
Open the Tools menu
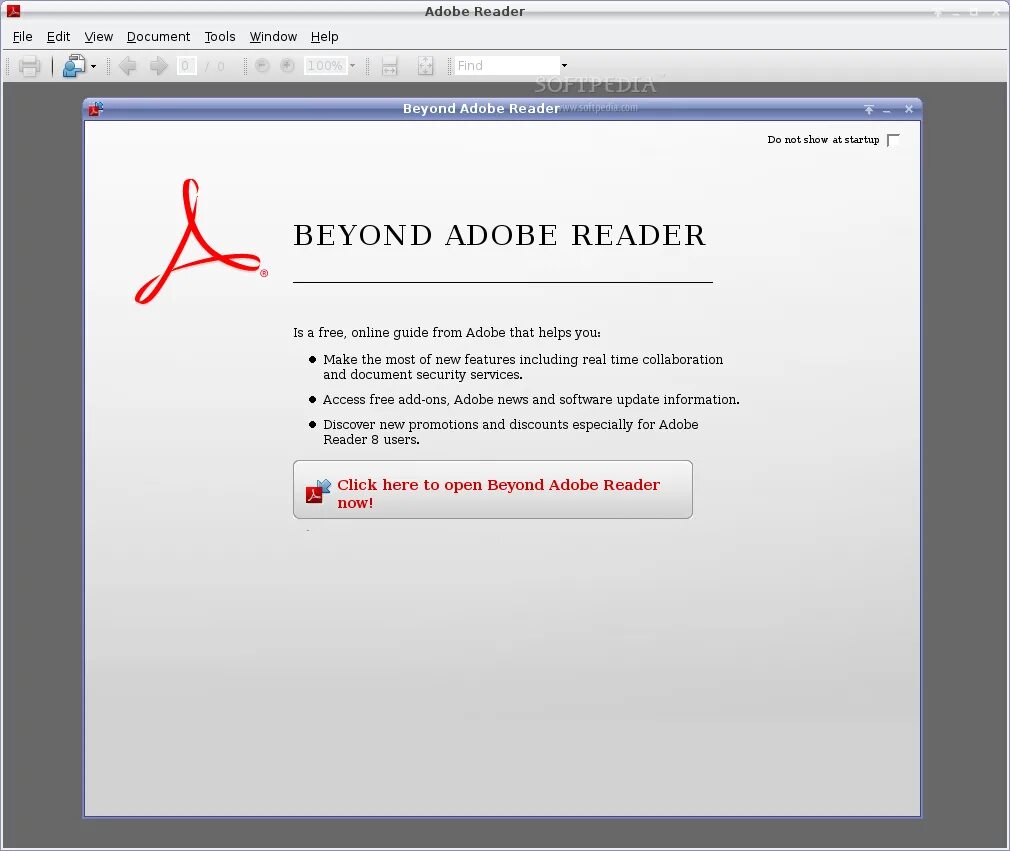[220, 37]
